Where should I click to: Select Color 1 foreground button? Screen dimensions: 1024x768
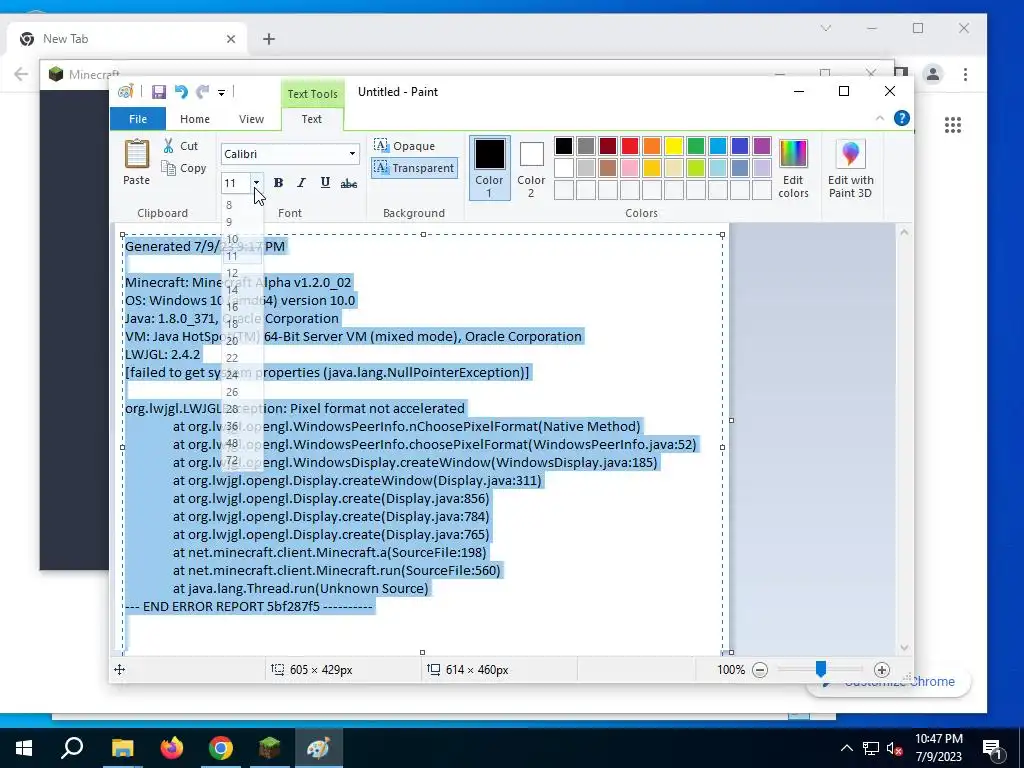[490, 168]
